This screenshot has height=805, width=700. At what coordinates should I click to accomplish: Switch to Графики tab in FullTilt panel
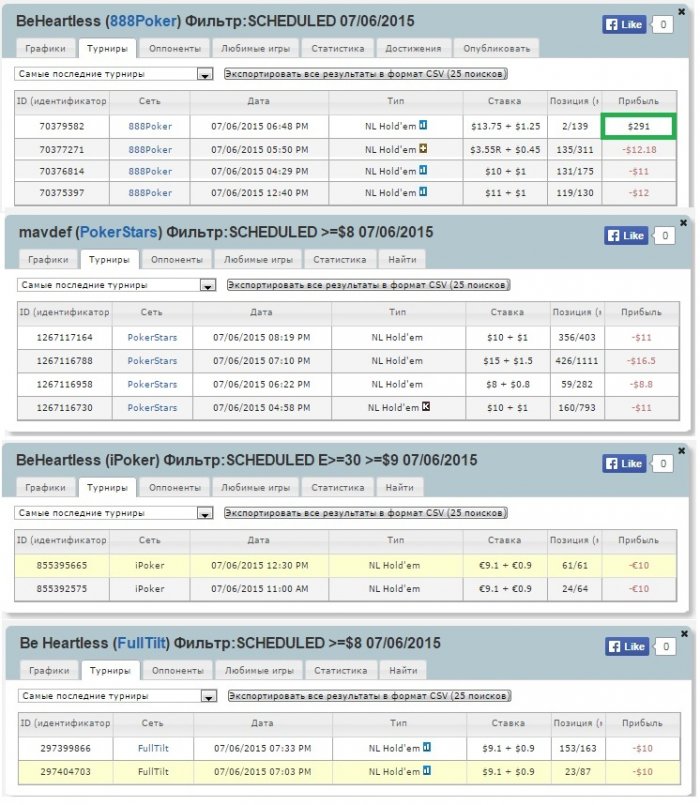pos(49,670)
